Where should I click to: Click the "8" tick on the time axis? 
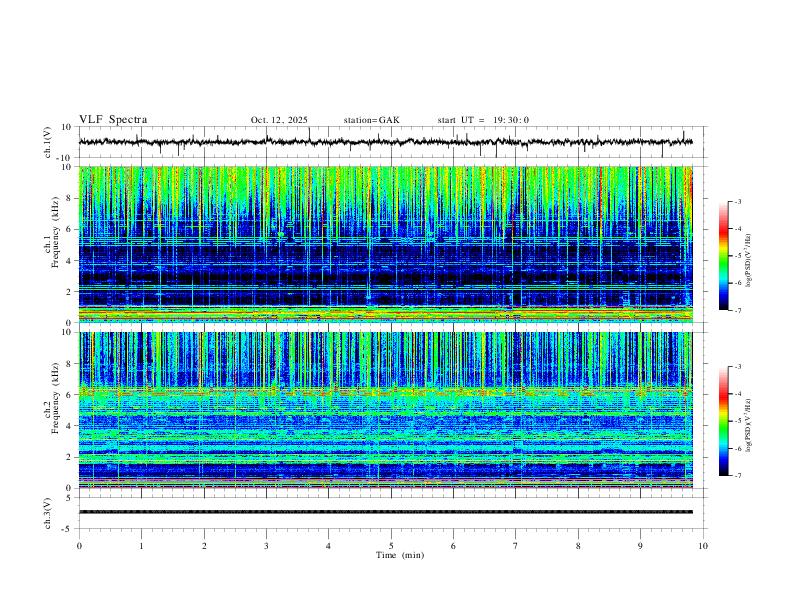pyautogui.click(x=578, y=546)
